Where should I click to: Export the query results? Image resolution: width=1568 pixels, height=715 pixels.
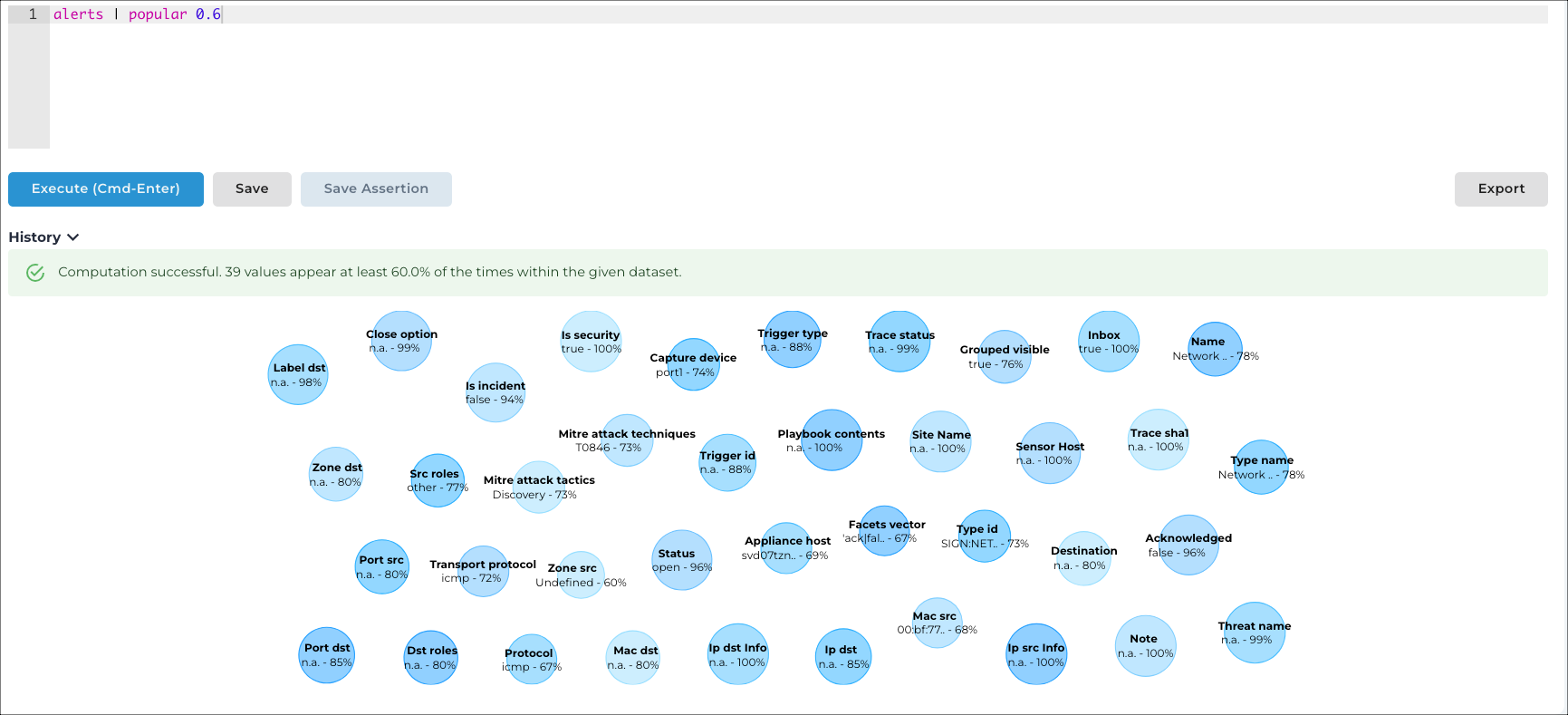click(1501, 189)
